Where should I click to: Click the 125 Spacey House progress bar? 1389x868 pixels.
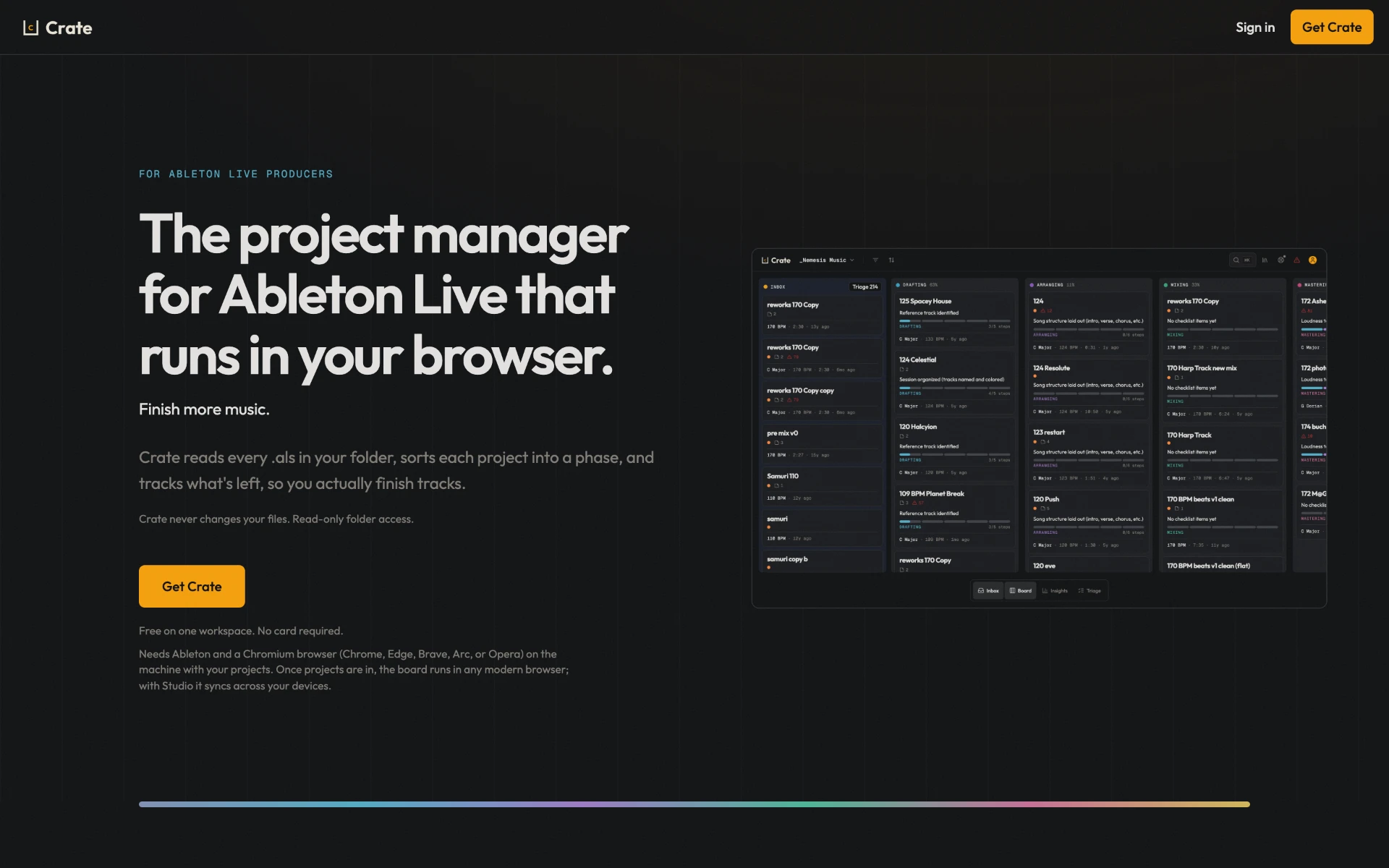[954, 321]
